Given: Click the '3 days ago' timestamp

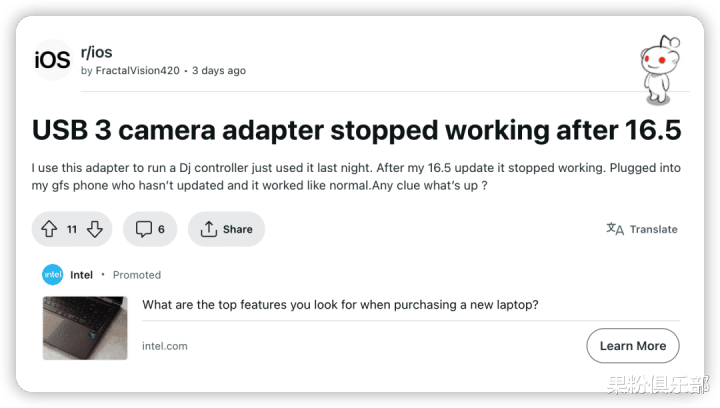Looking at the screenshot, I should [219, 70].
